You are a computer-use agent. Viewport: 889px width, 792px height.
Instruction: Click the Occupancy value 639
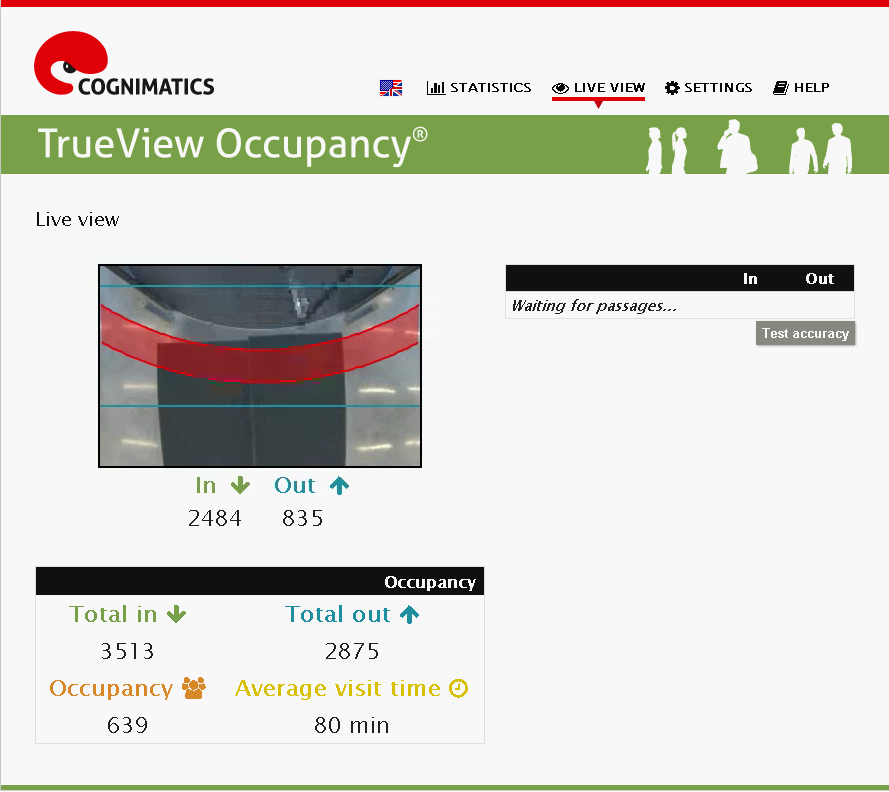pyautogui.click(x=128, y=725)
